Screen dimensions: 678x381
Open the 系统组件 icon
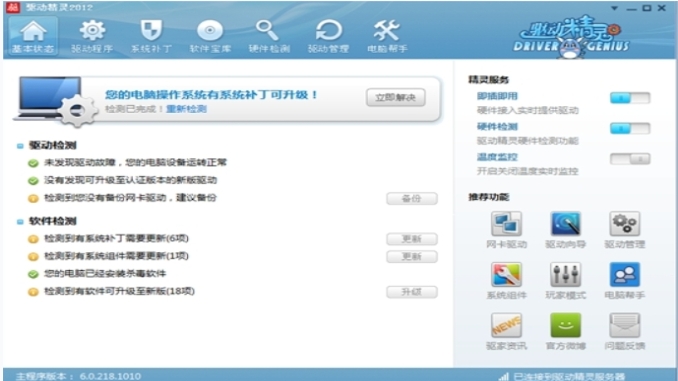[506, 275]
